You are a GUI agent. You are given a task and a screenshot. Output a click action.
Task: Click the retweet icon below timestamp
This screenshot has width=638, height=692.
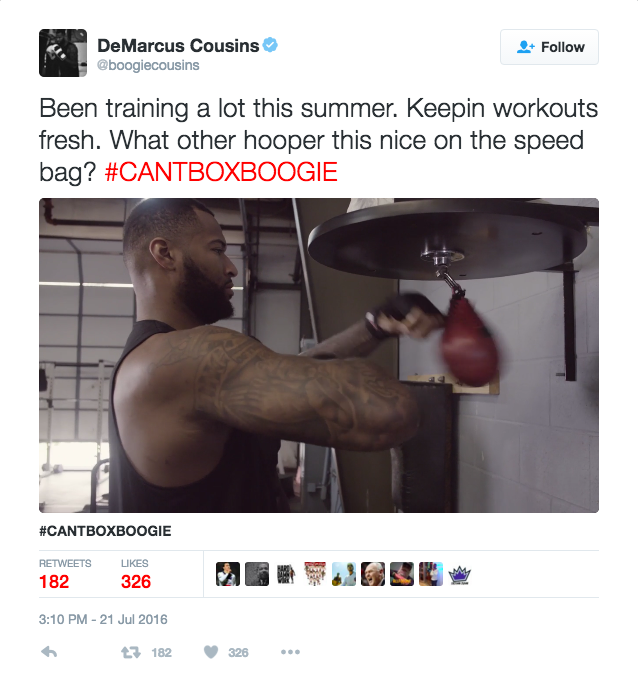click(131, 652)
